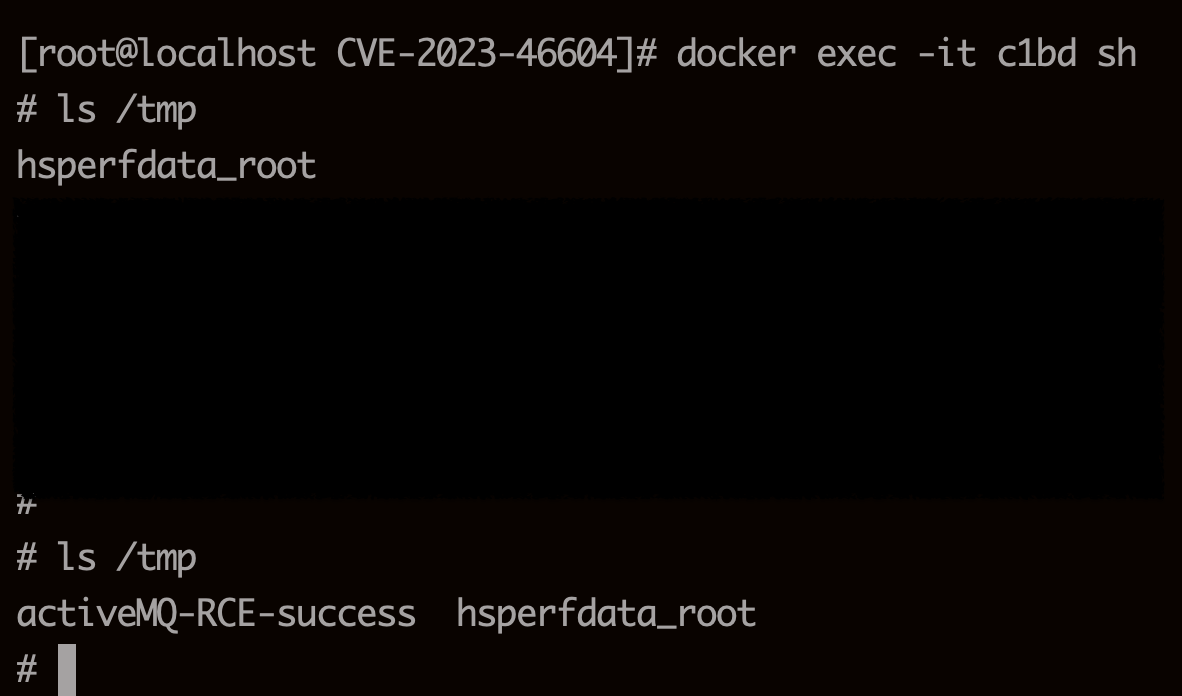1182x696 pixels.
Task: Click ls in the second ls command
Action: click(x=77, y=557)
